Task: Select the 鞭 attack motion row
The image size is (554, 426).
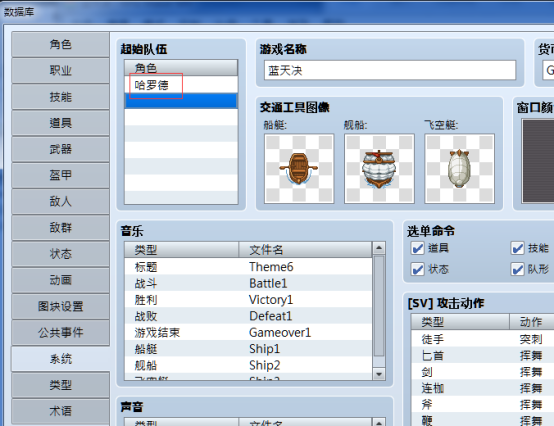Action: pyautogui.click(x=483, y=419)
